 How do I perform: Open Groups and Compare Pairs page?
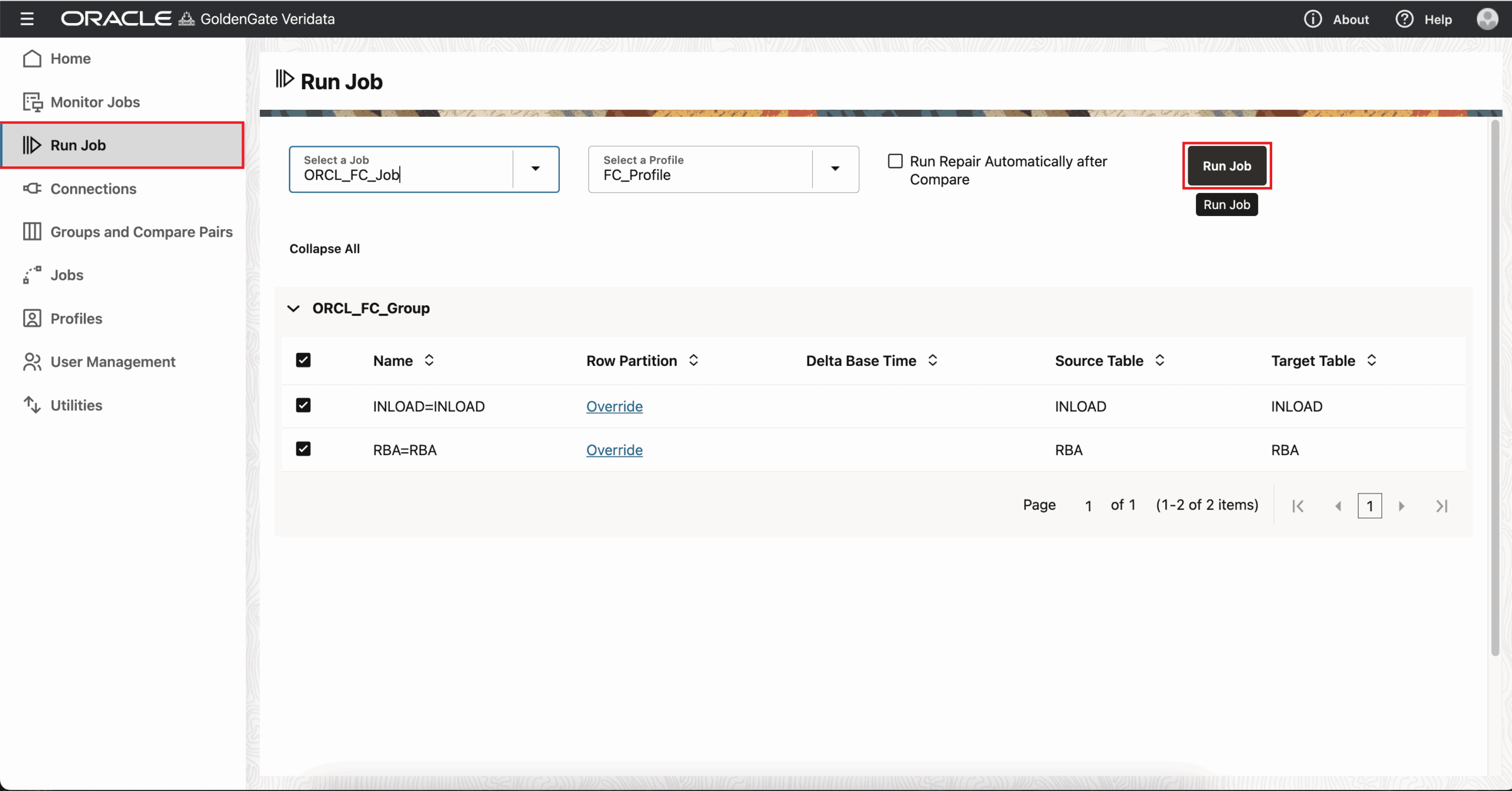pyautogui.click(x=123, y=231)
